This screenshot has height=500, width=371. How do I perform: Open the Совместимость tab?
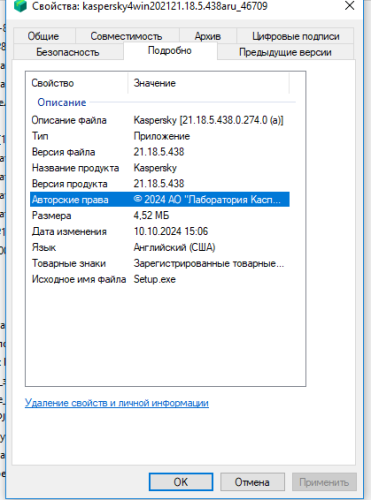coord(126,36)
